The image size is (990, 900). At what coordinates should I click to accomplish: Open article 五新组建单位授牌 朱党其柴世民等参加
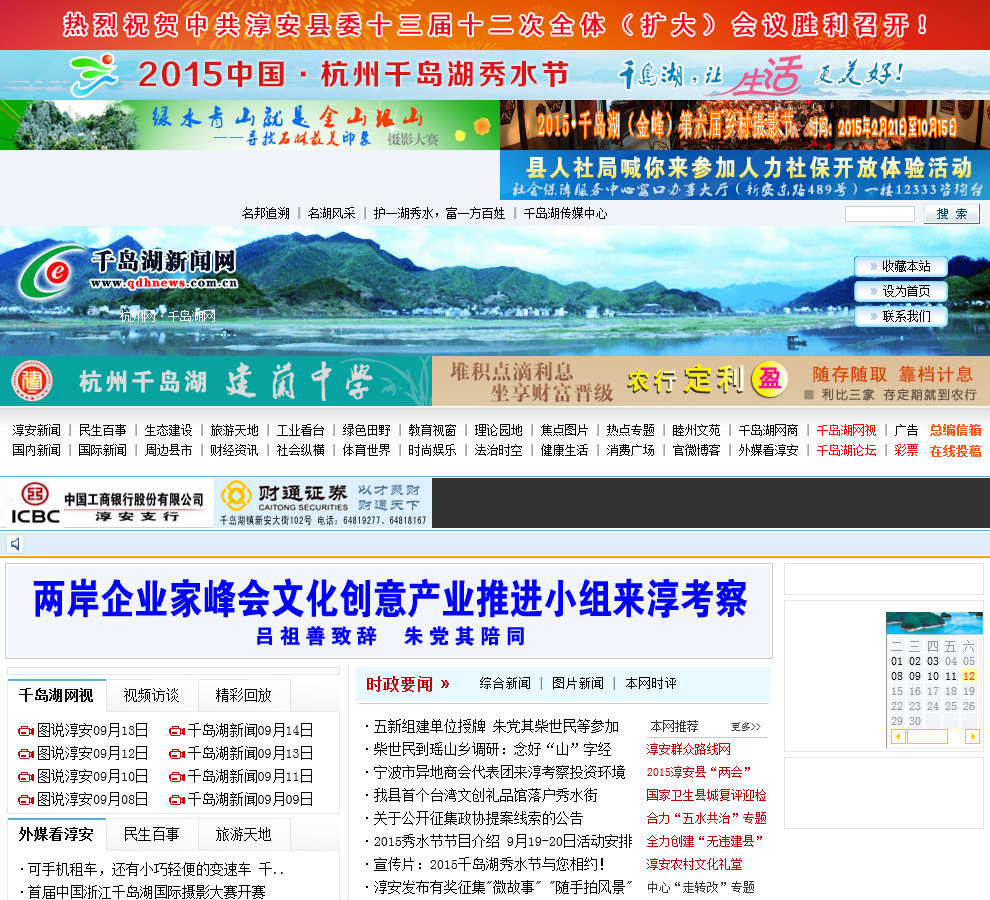[x=496, y=726]
